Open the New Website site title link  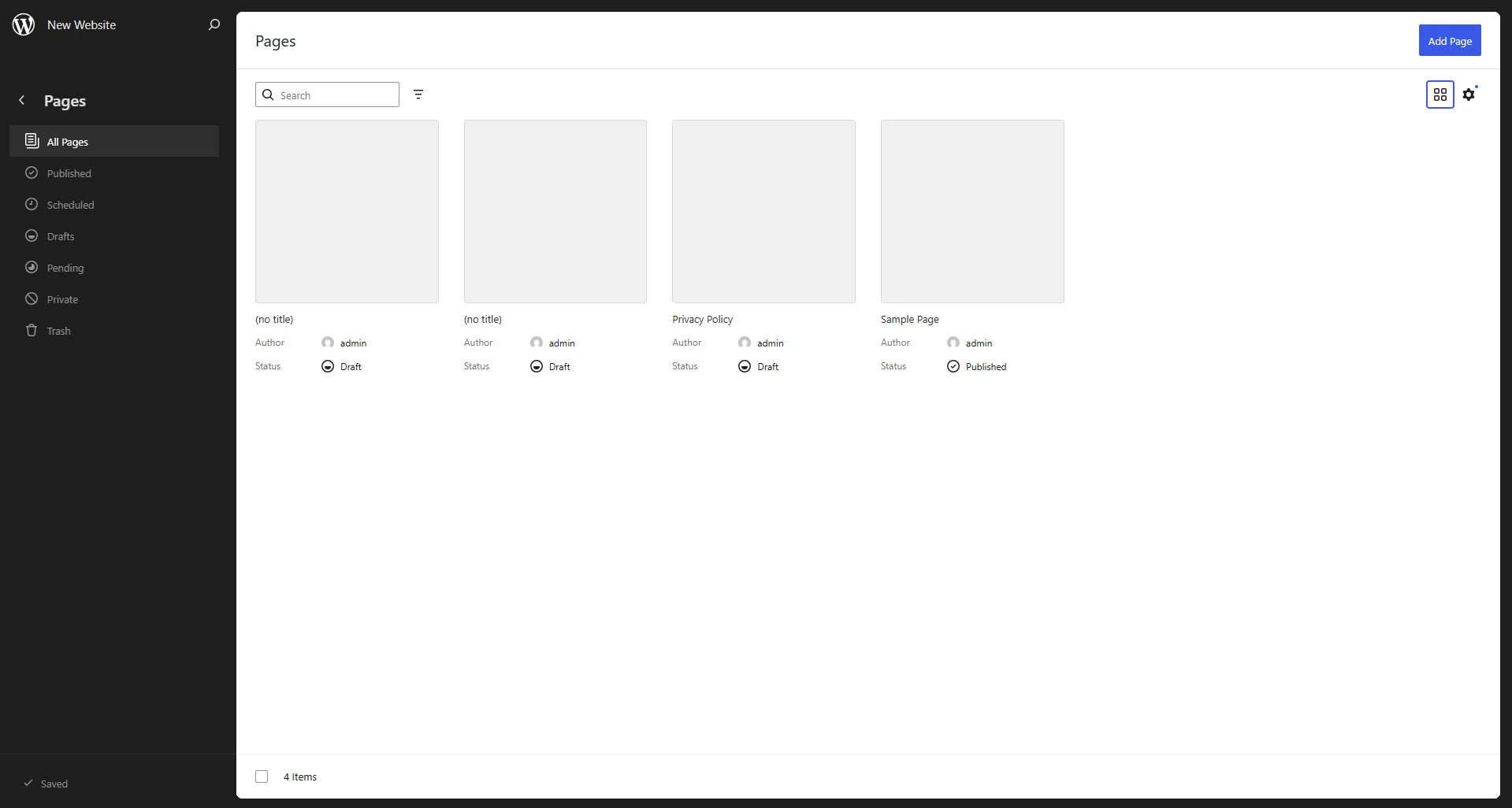click(x=81, y=24)
